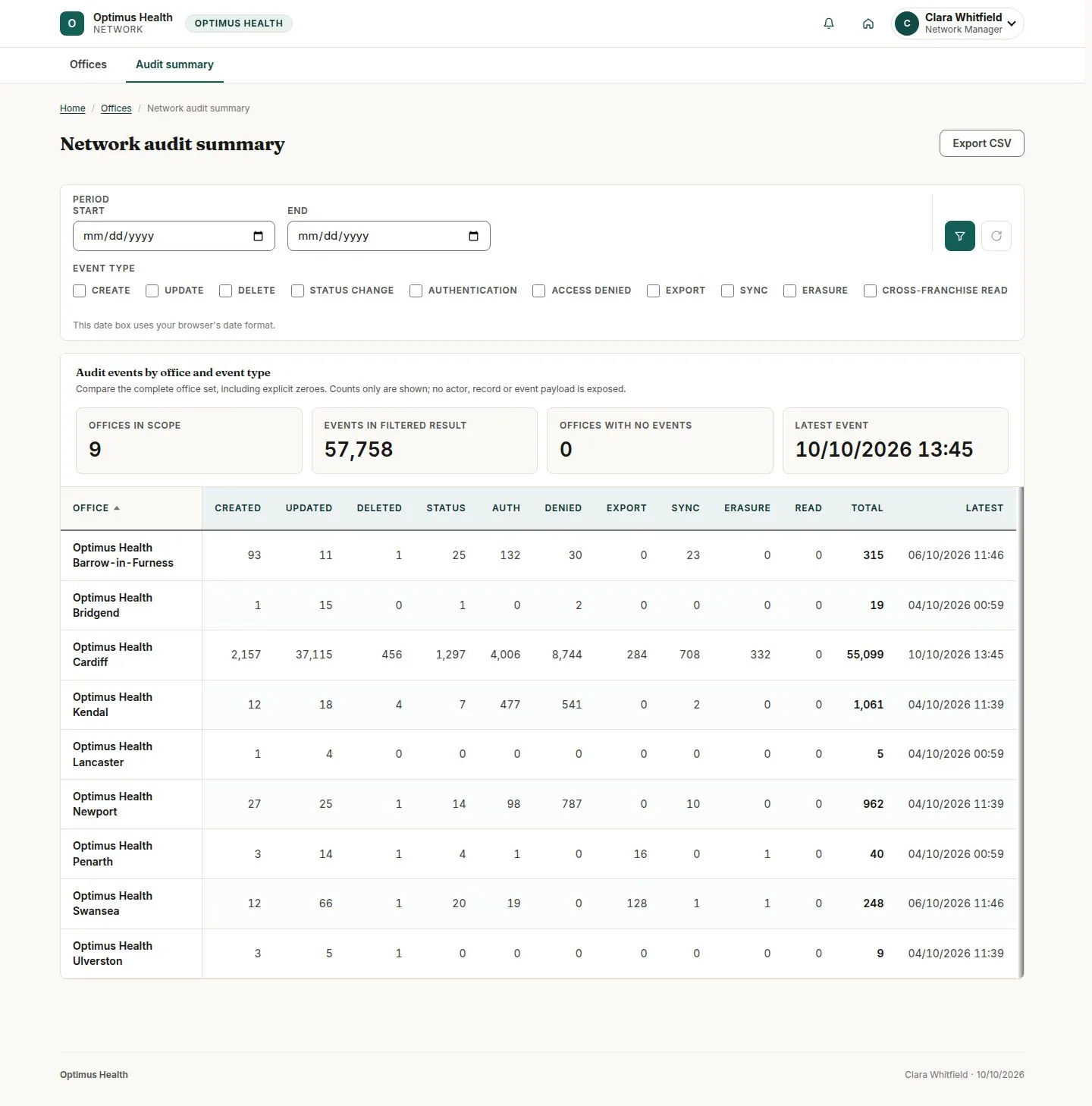This screenshot has width=1092, height=1106.
Task: Toggle the Authentication checkbox
Action: coord(416,291)
